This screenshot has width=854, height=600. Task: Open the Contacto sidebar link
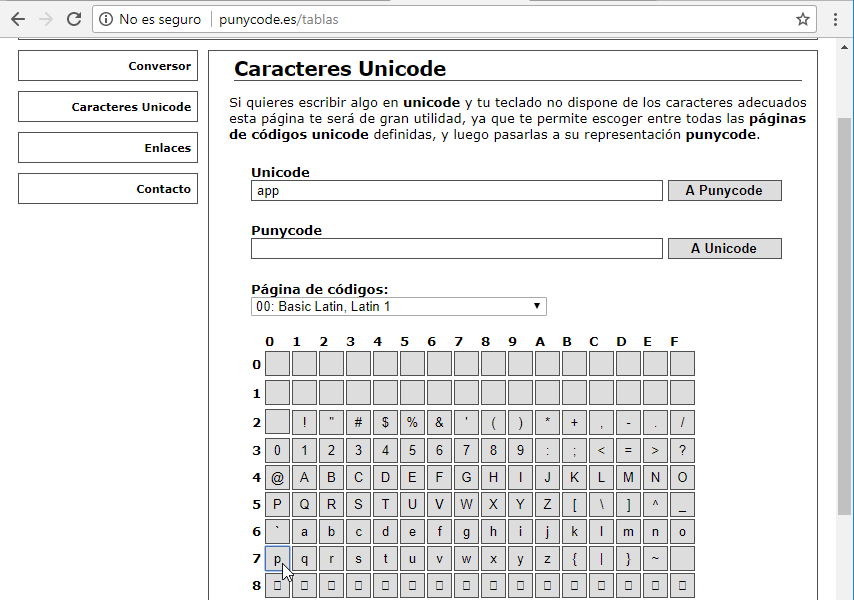(x=107, y=189)
